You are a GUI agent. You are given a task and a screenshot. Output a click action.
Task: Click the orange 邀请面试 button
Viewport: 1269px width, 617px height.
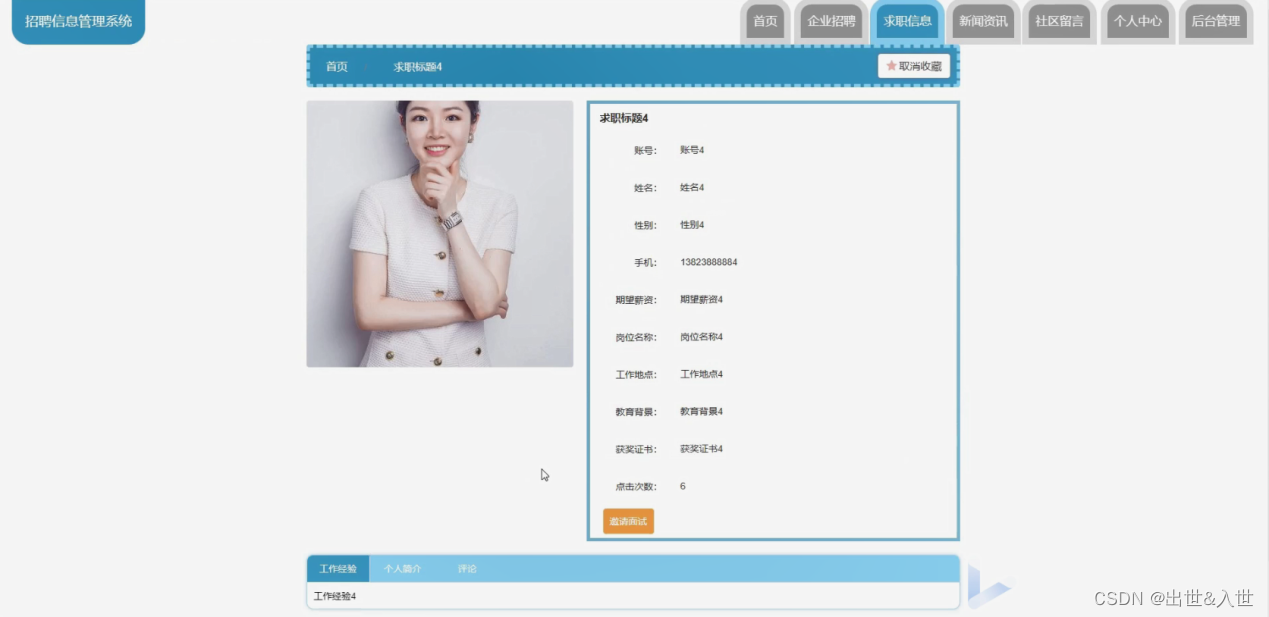(x=628, y=521)
